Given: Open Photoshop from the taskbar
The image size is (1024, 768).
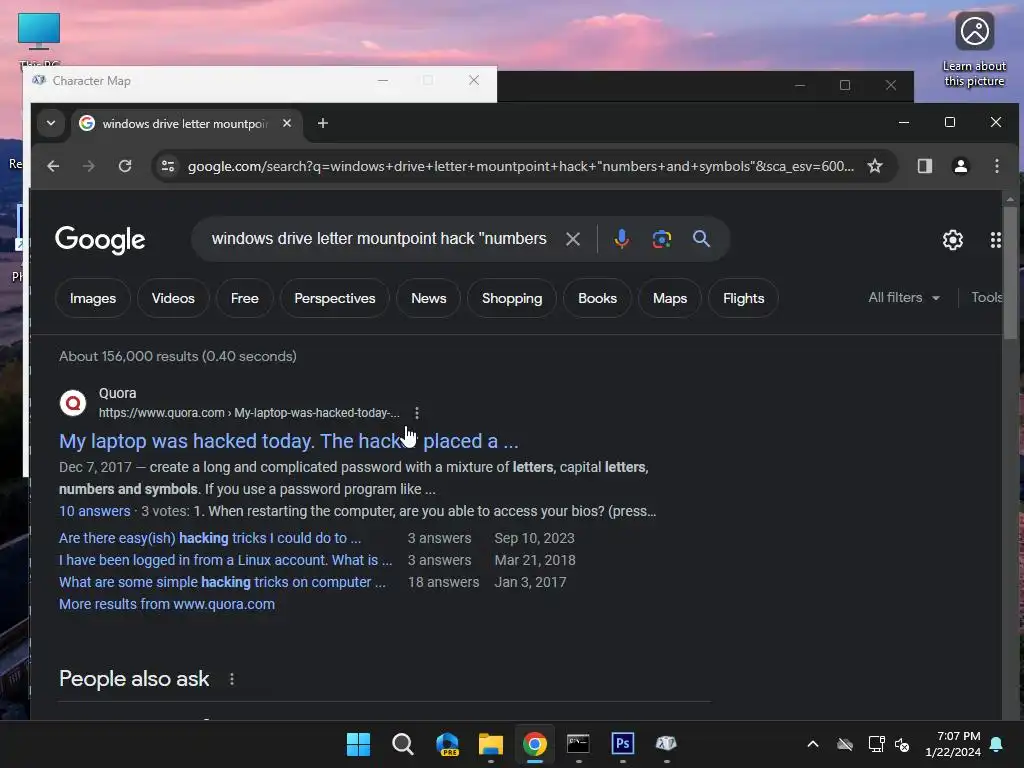Looking at the screenshot, I should click(622, 744).
